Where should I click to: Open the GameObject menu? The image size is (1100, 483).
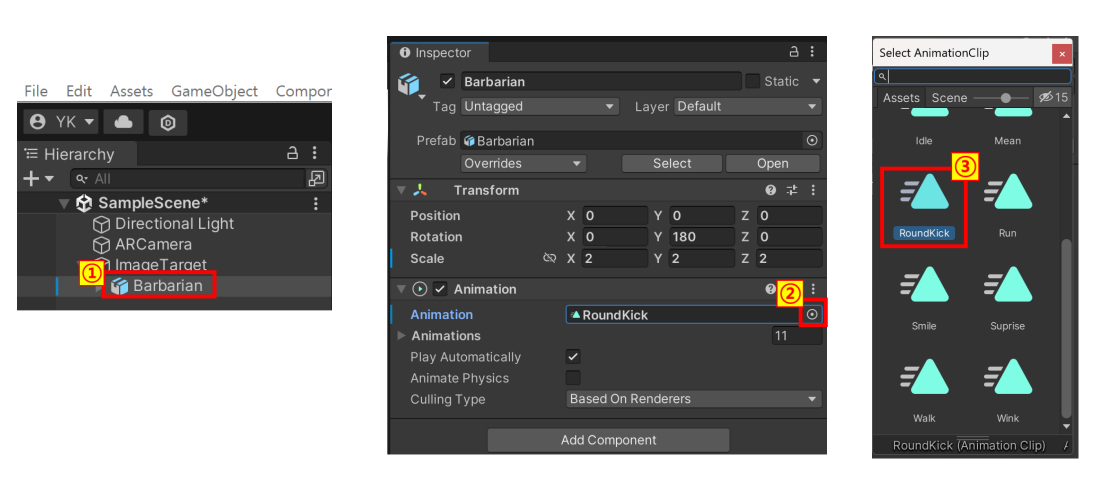tap(215, 91)
